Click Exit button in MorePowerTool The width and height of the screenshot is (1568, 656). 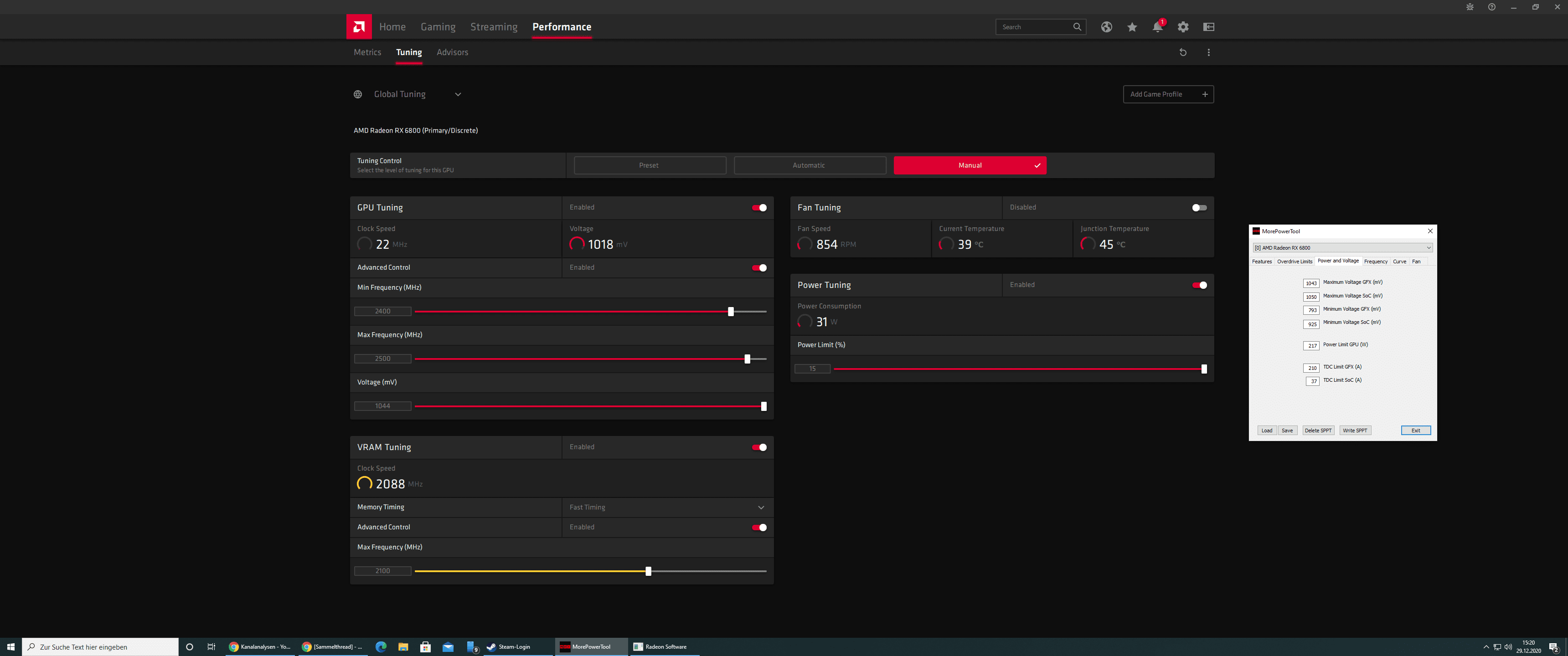(1415, 431)
